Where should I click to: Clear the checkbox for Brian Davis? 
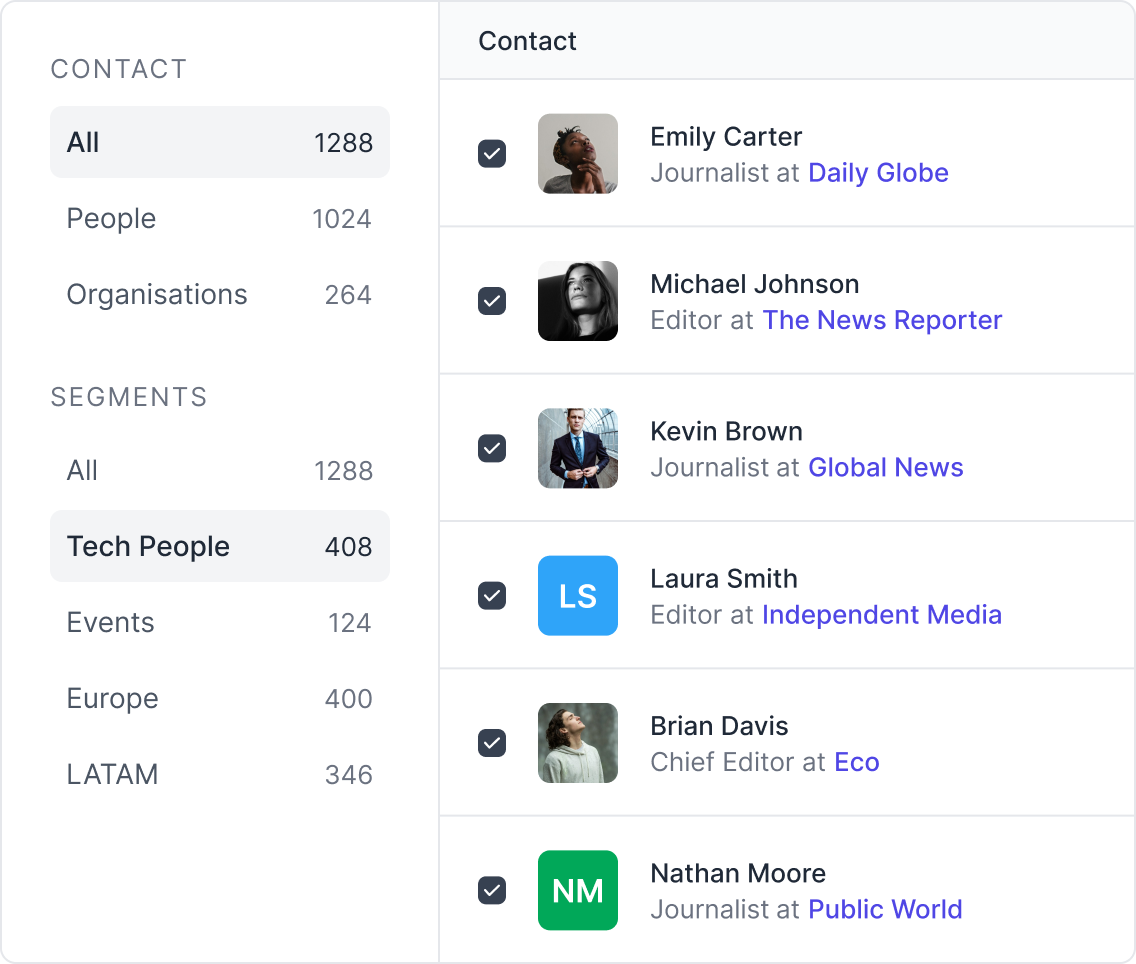pyautogui.click(x=492, y=743)
